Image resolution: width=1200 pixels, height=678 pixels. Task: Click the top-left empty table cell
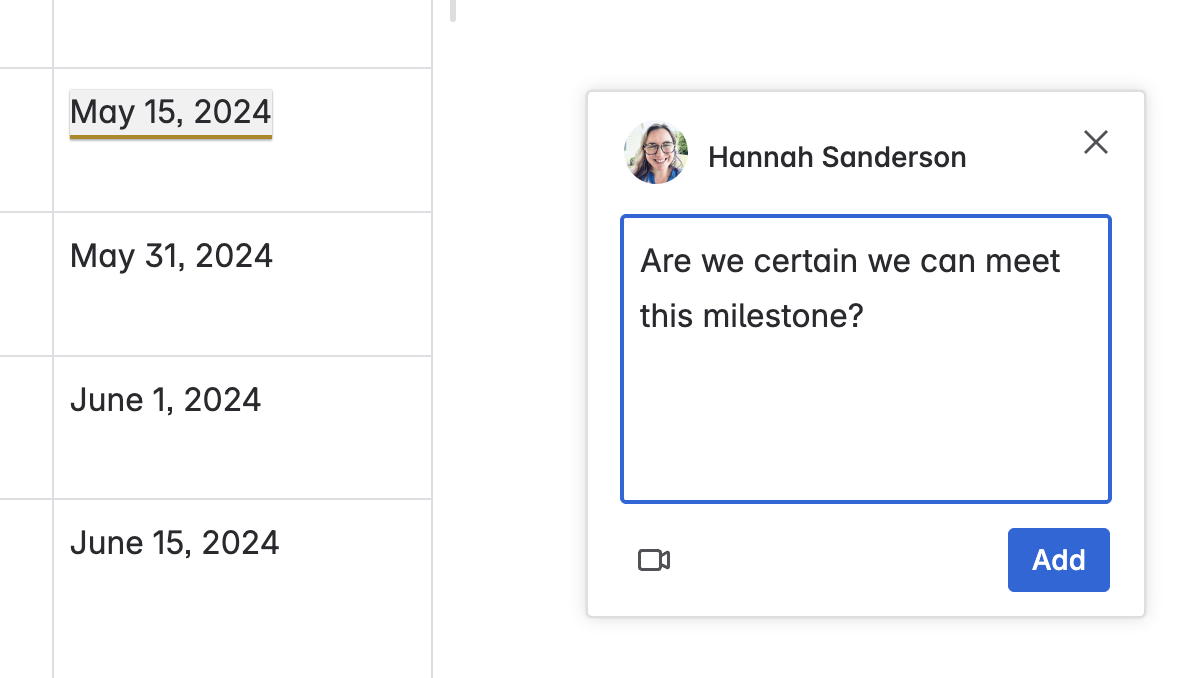(x=26, y=33)
